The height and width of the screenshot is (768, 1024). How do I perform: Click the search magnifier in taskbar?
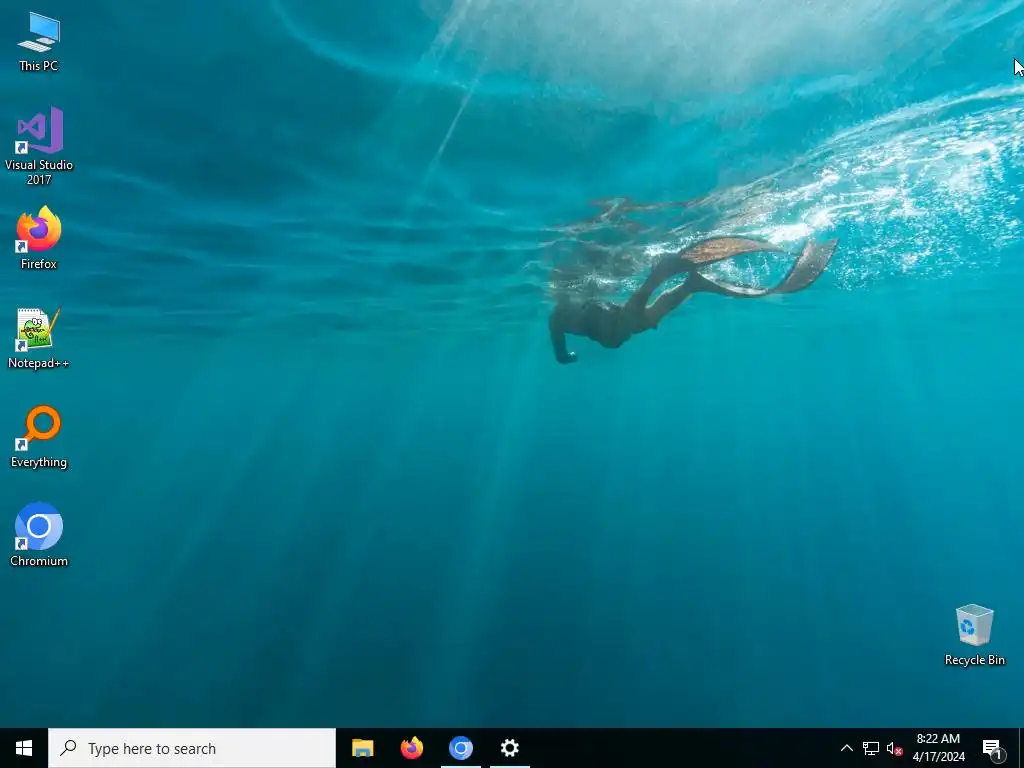click(69, 748)
